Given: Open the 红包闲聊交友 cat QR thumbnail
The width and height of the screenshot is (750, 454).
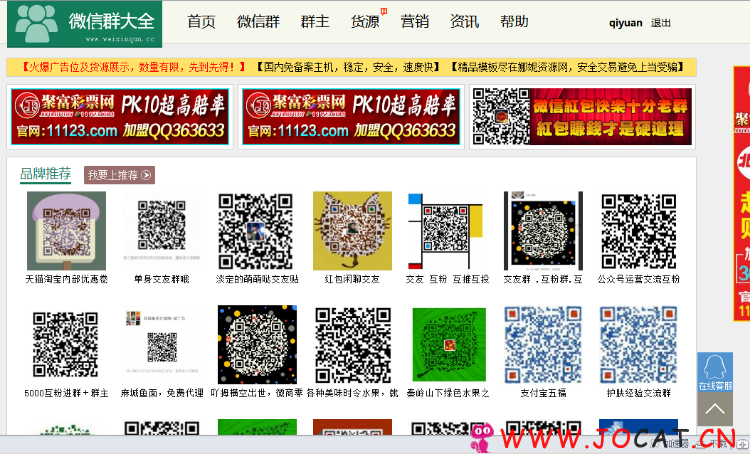Looking at the screenshot, I should pos(353,231).
